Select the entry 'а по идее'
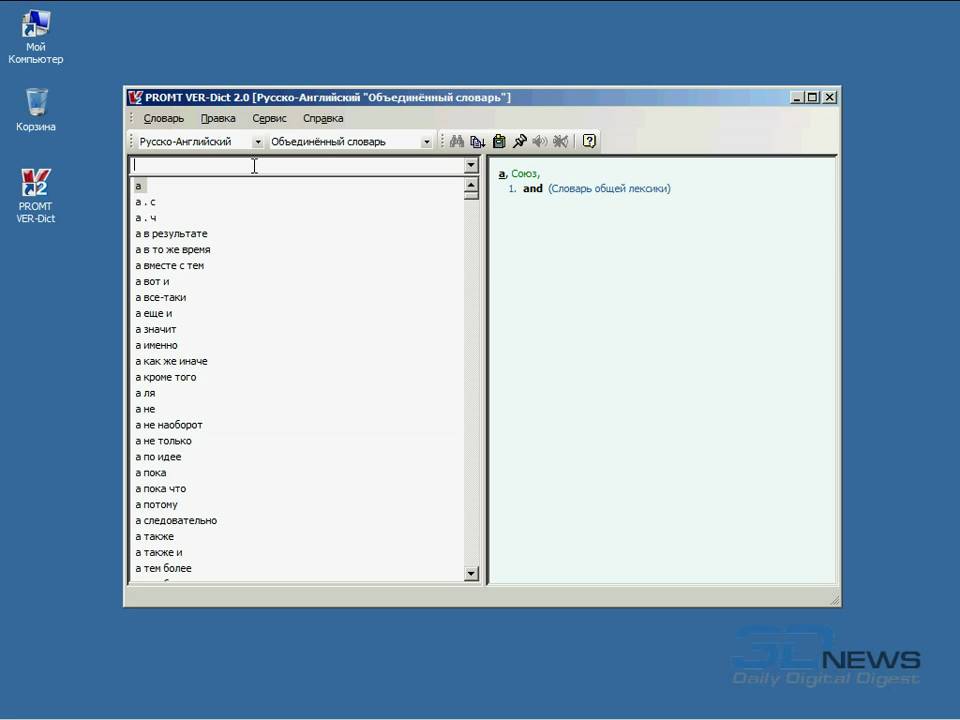The width and height of the screenshot is (960, 720). click(x=159, y=457)
